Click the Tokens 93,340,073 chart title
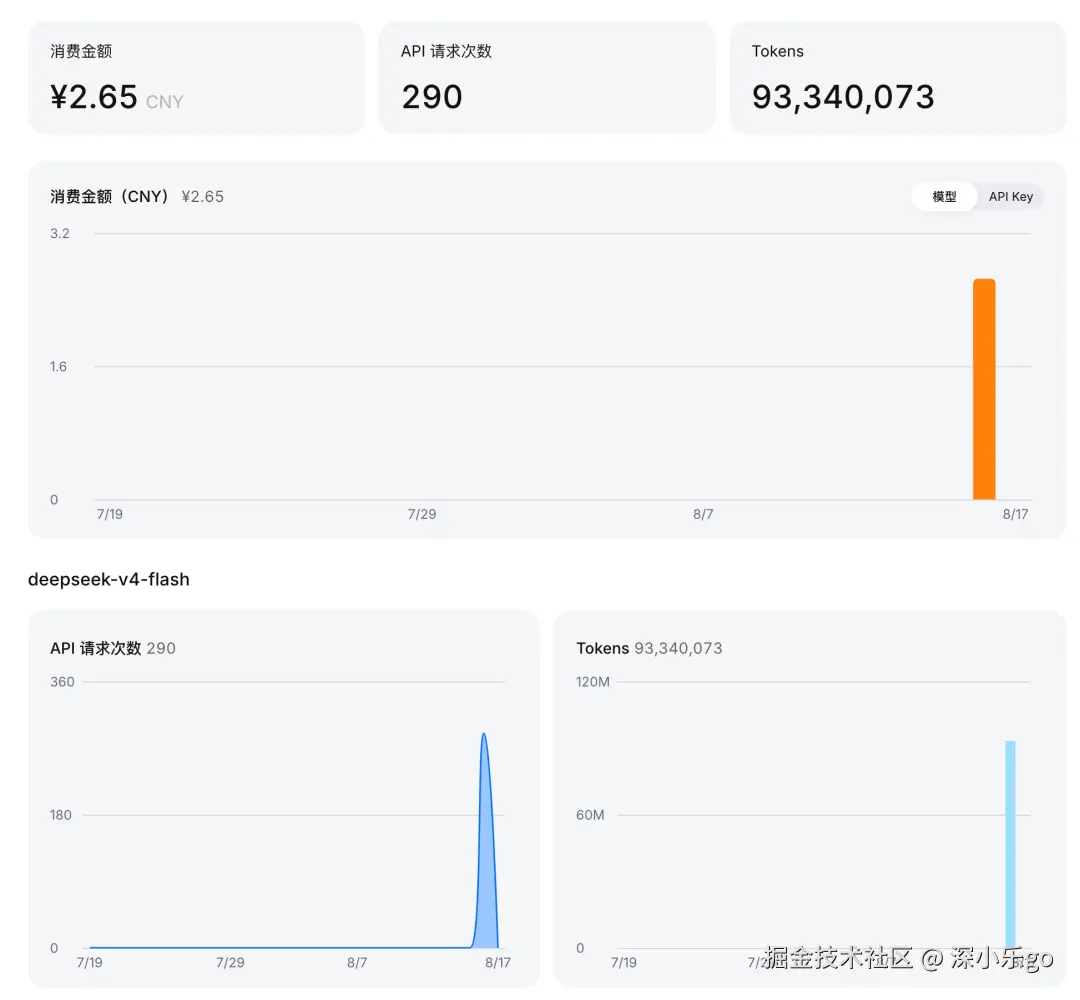Screen dimensions: 1080x1000 pos(649,648)
